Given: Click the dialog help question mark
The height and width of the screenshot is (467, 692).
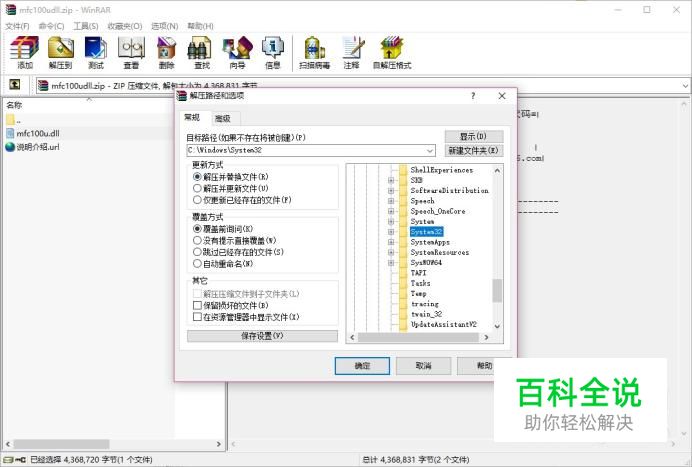Looking at the screenshot, I should pyautogui.click(x=473, y=96).
